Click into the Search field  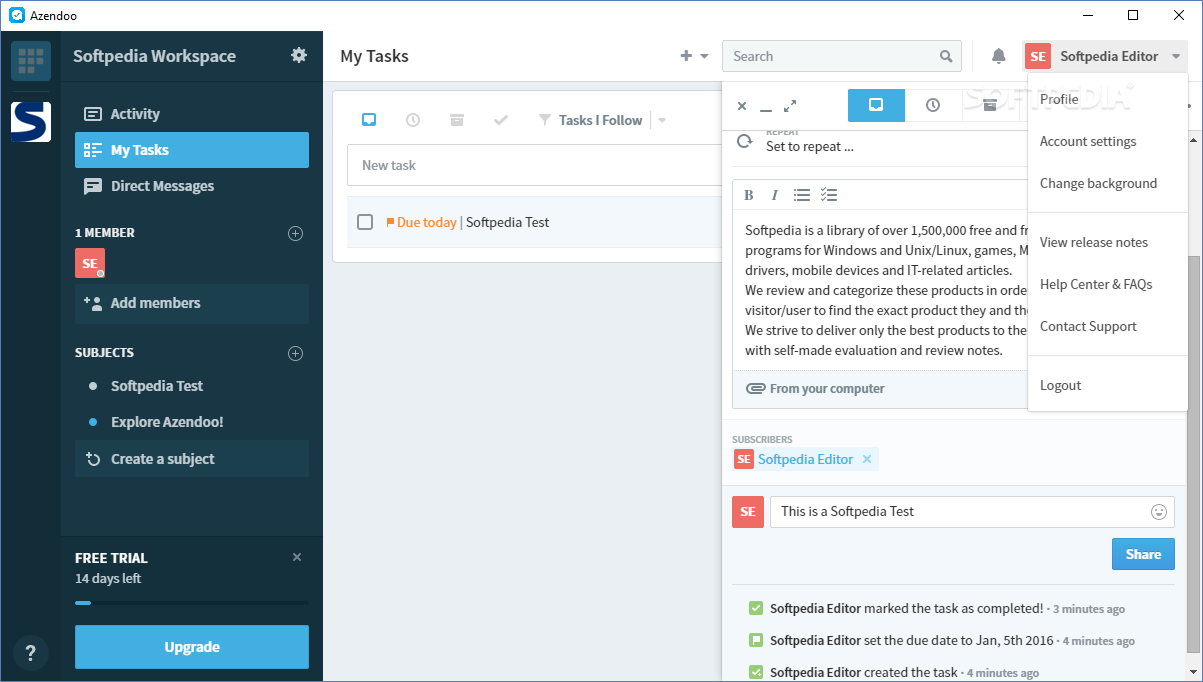(x=842, y=56)
